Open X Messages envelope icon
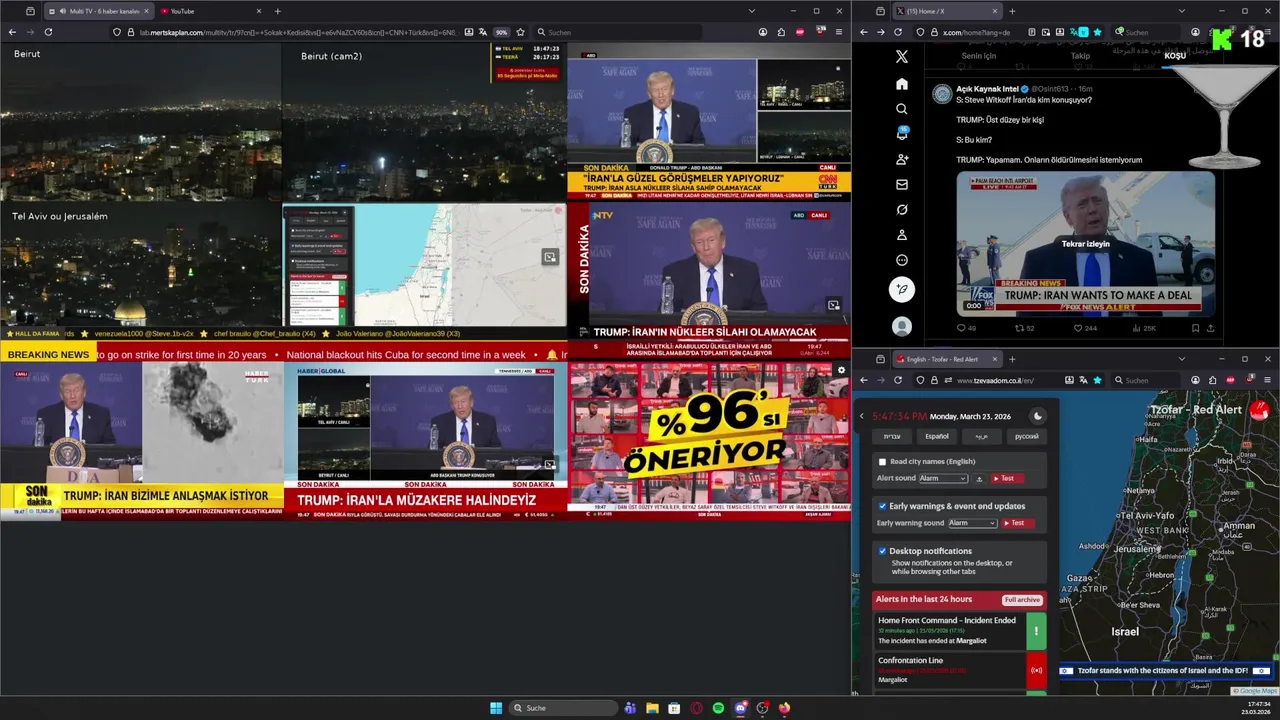This screenshot has height=720, width=1280. [901, 184]
